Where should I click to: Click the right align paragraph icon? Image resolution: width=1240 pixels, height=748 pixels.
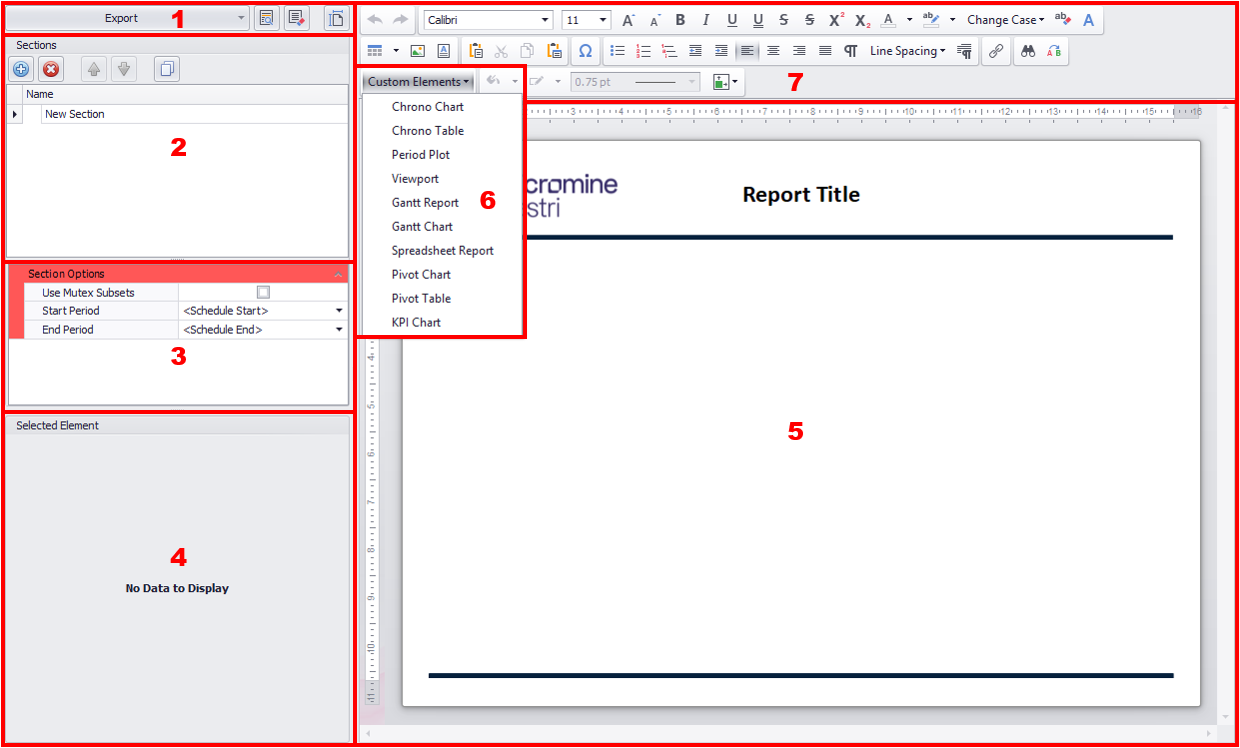click(x=799, y=51)
